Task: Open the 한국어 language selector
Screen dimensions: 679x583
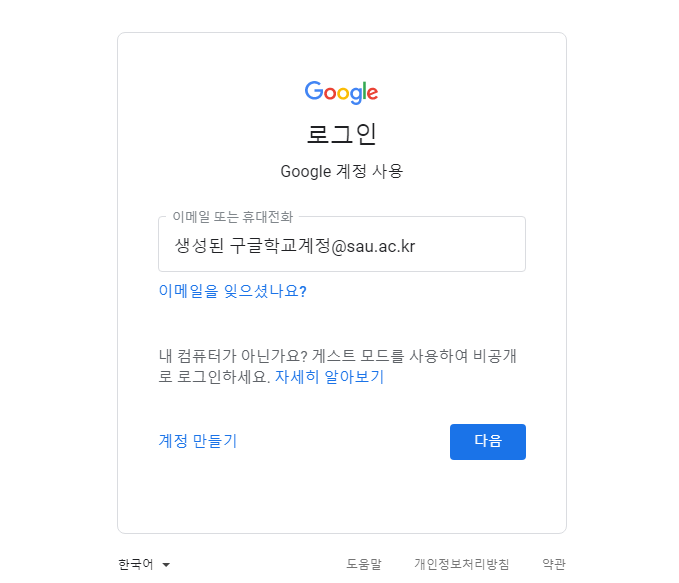Action: tap(144, 564)
